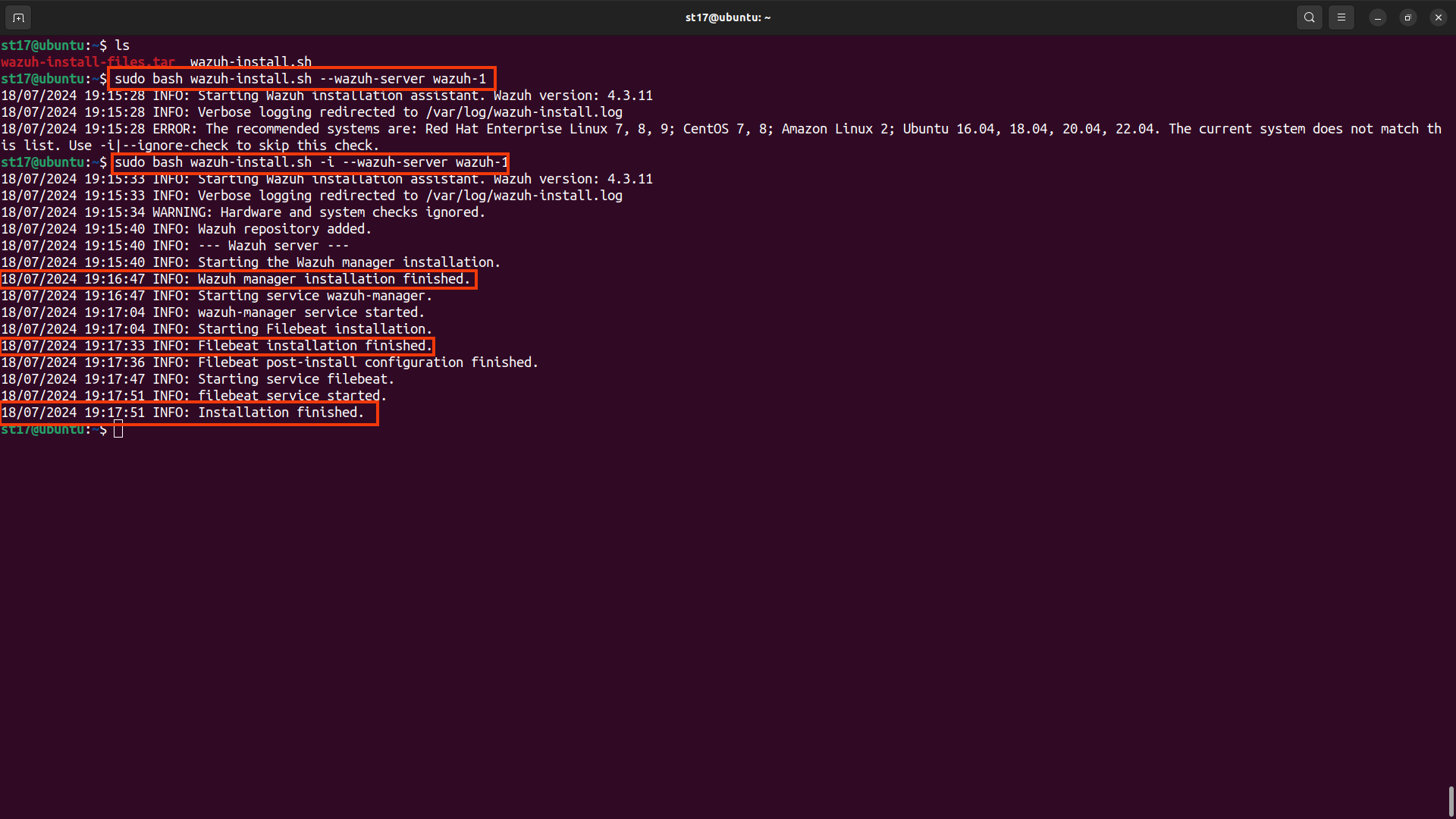
Task: Click 'wazuh-manager service started.' line
Action: tap(213, 312)
